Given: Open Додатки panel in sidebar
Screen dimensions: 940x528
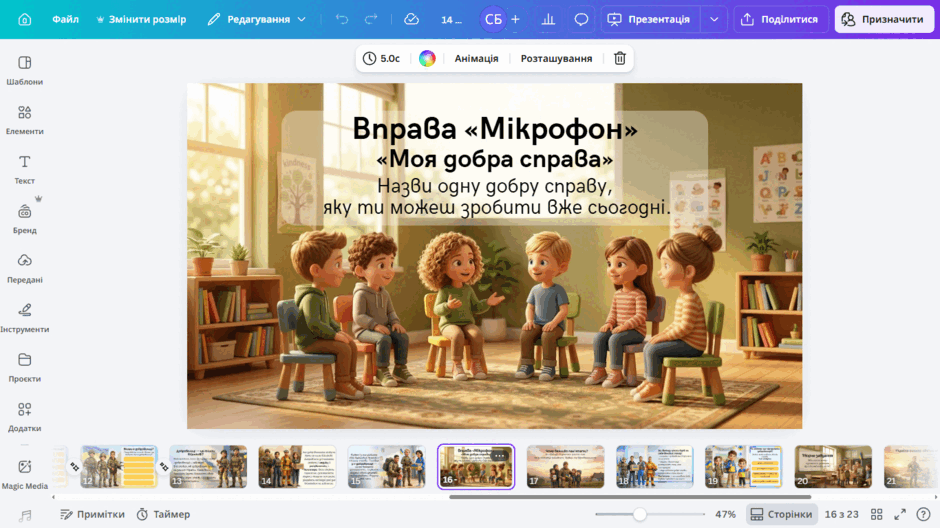Looking at the screenshot, I should (25, 417).
